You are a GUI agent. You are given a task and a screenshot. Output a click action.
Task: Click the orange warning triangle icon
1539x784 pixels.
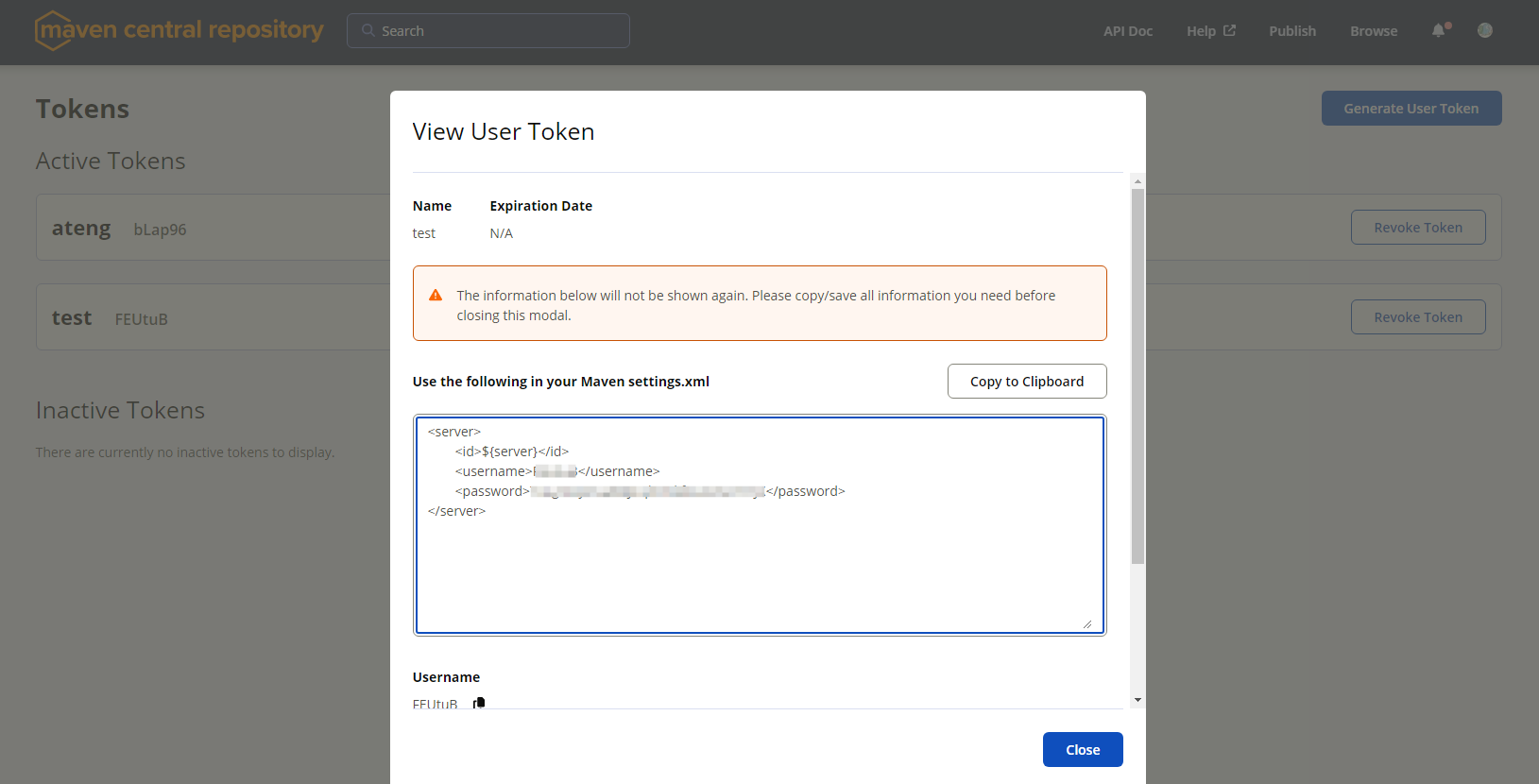tap(436, 296)
